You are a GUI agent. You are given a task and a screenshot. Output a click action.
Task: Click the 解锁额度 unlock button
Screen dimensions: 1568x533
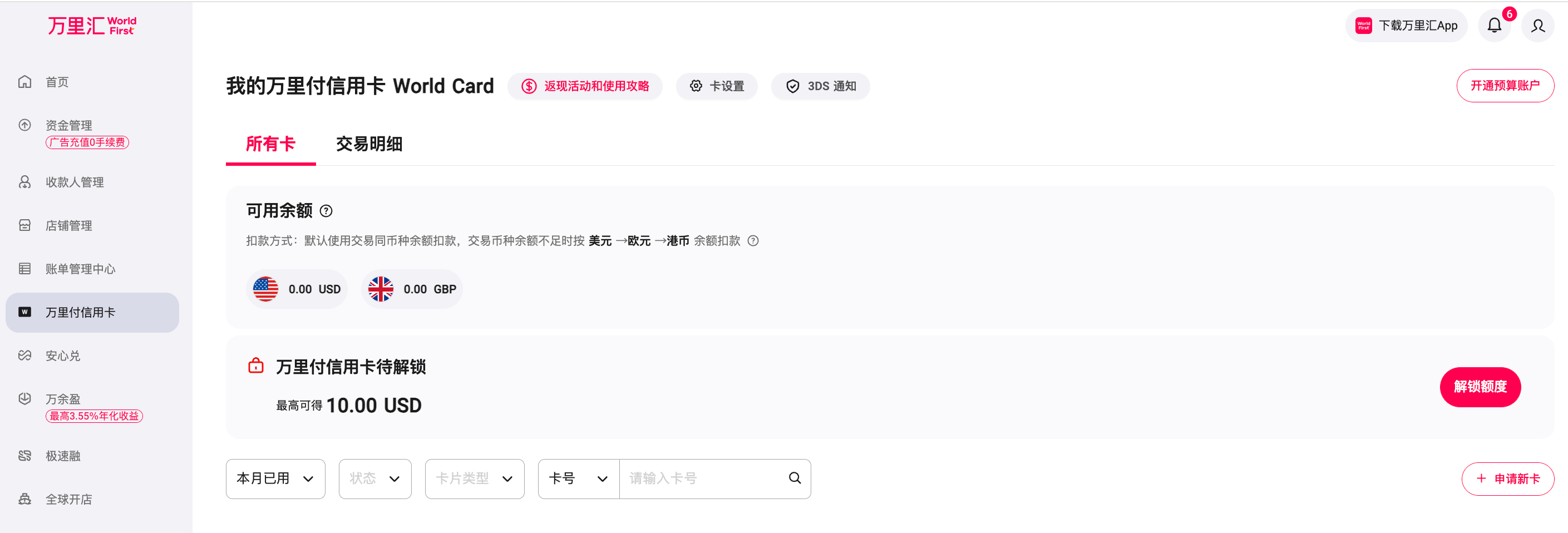pos(1480,388)
